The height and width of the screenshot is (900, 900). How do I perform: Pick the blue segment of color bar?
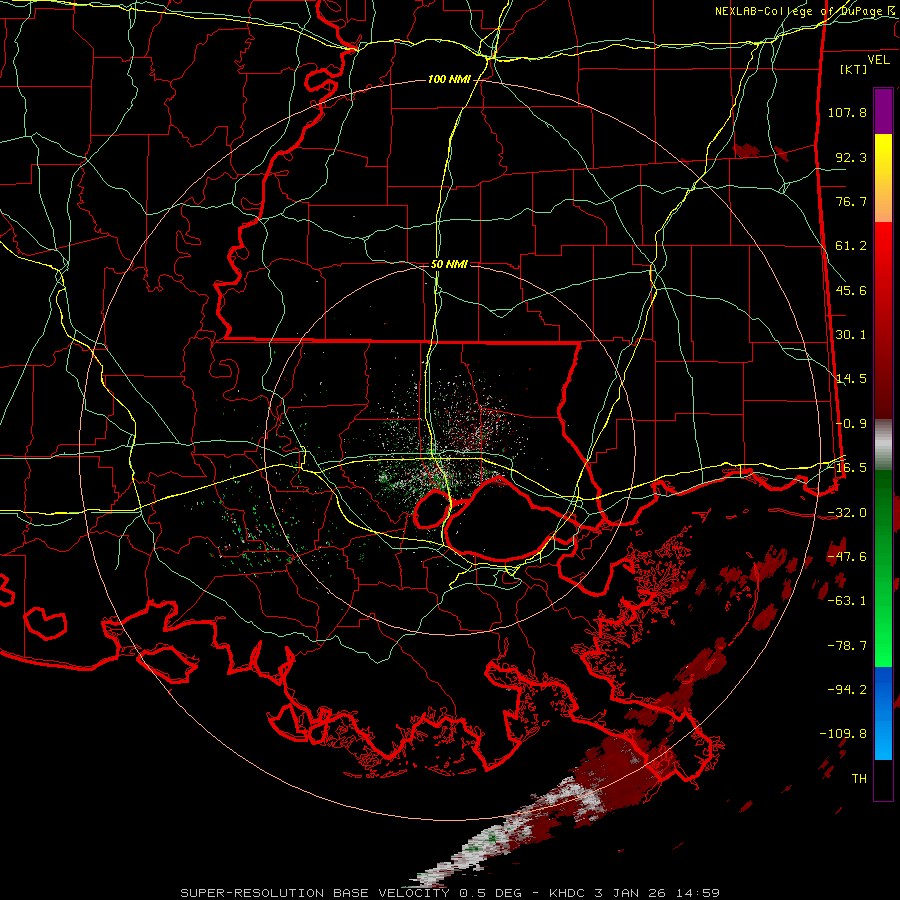tap(883, 713)
